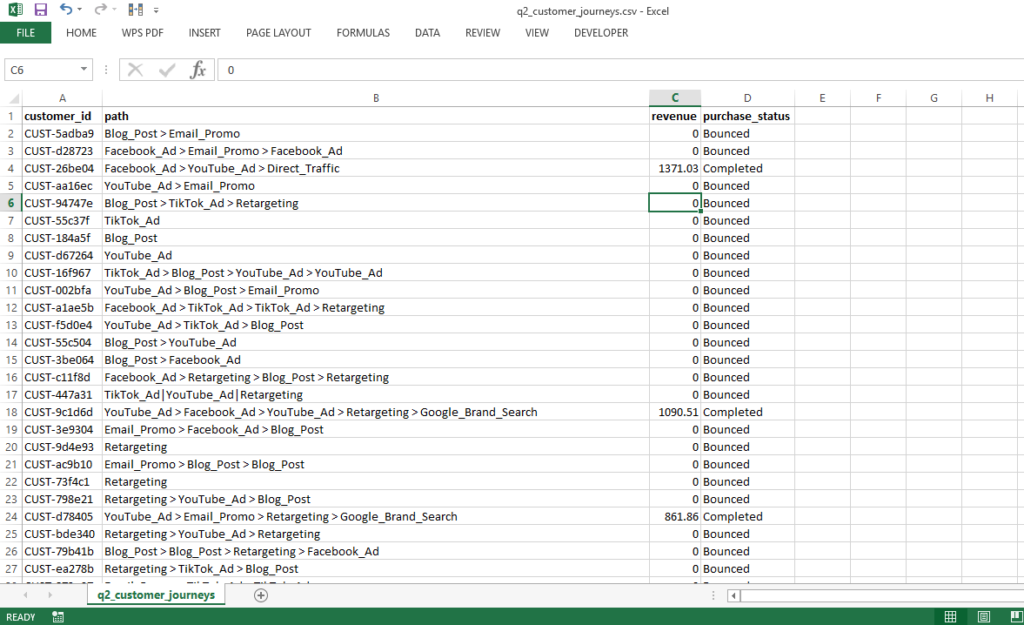Open Customize Quick Access Toolbar dropdown
Screen dimensions: 1024x625
(156, 10)
